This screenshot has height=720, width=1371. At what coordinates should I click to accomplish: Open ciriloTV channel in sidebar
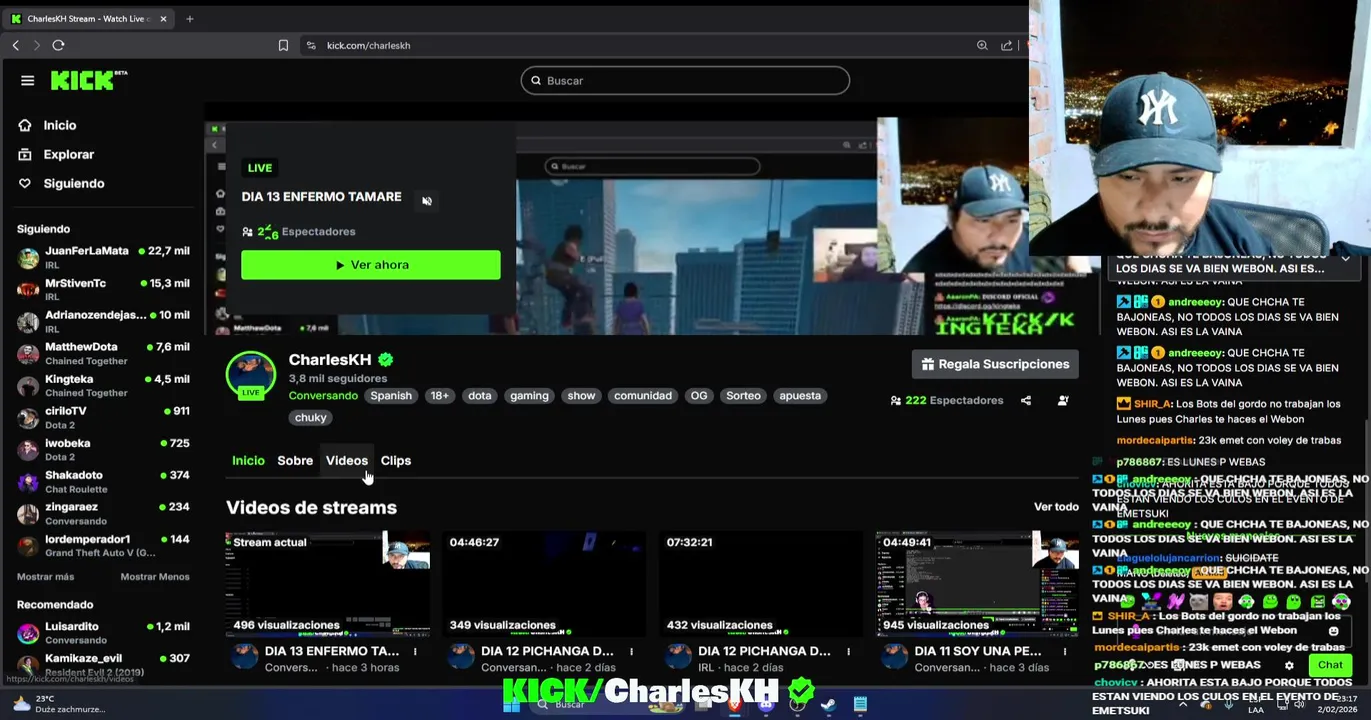[103, 417]
